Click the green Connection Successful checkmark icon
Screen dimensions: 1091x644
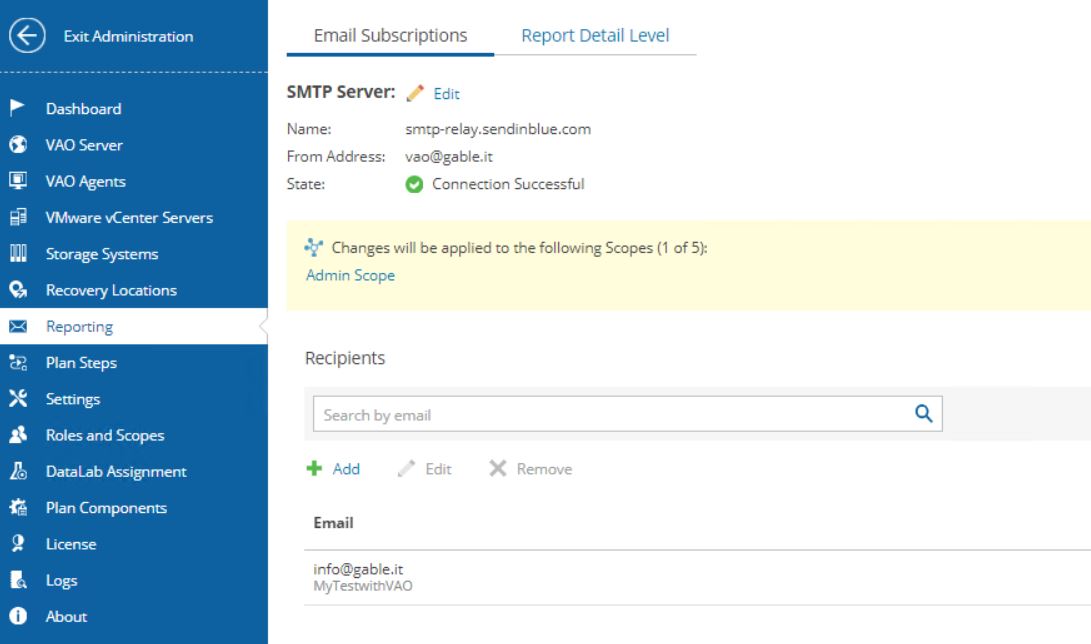[414, 184]
